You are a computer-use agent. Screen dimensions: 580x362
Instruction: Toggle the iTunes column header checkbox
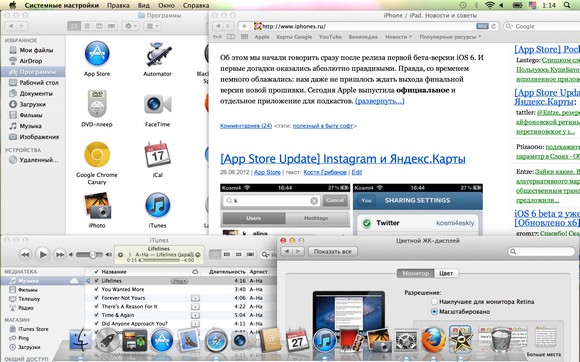[x=96, y=272]
